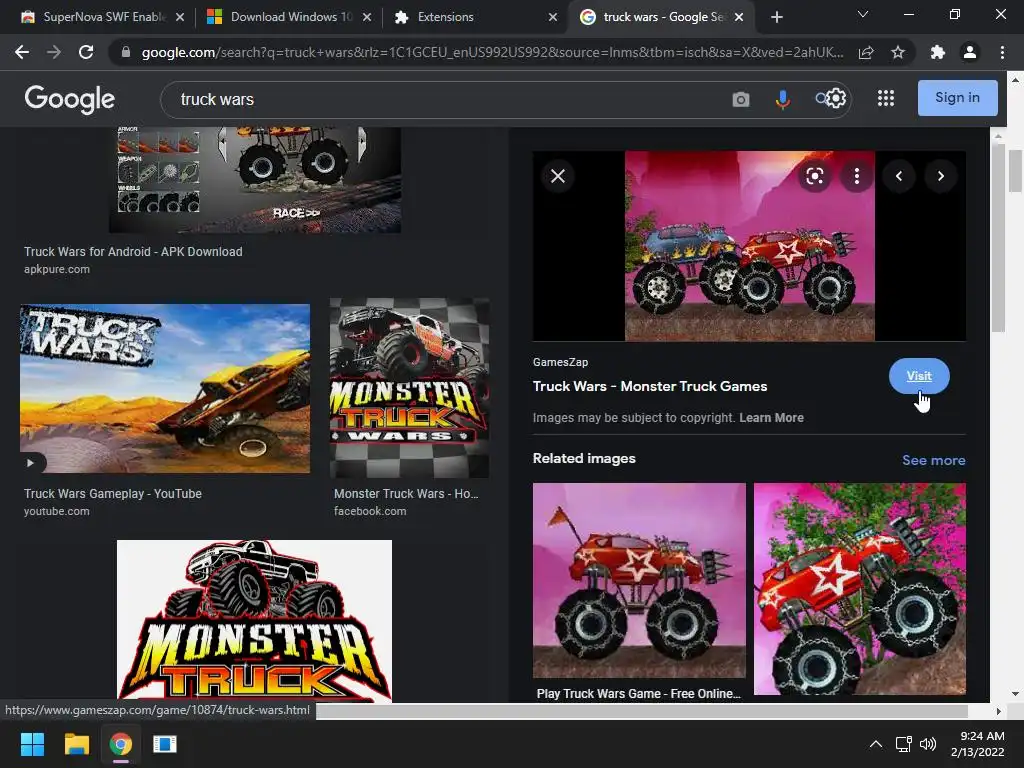This screenshot has height=768, width=1024.
Task: Click the address bar lock icon
Action: coord(126,52)
